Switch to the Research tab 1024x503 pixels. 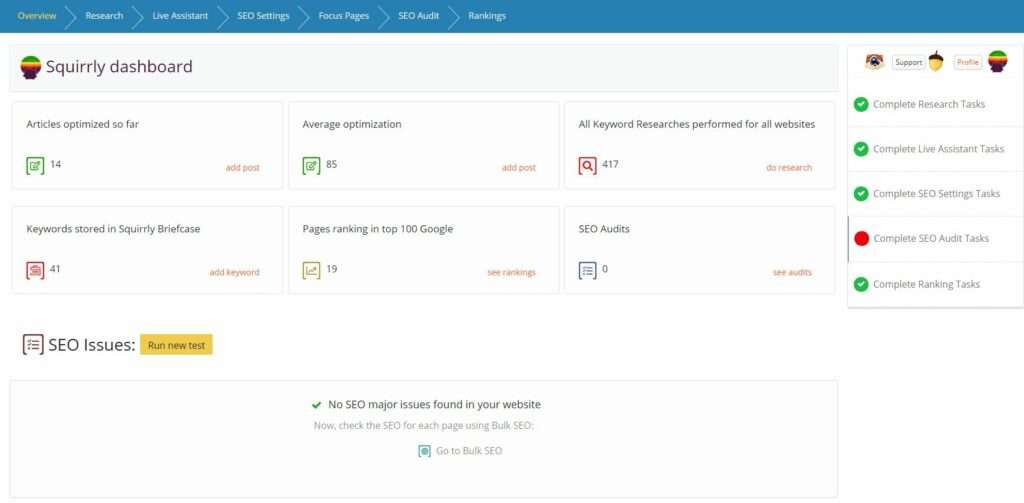[x=104, y=16]
